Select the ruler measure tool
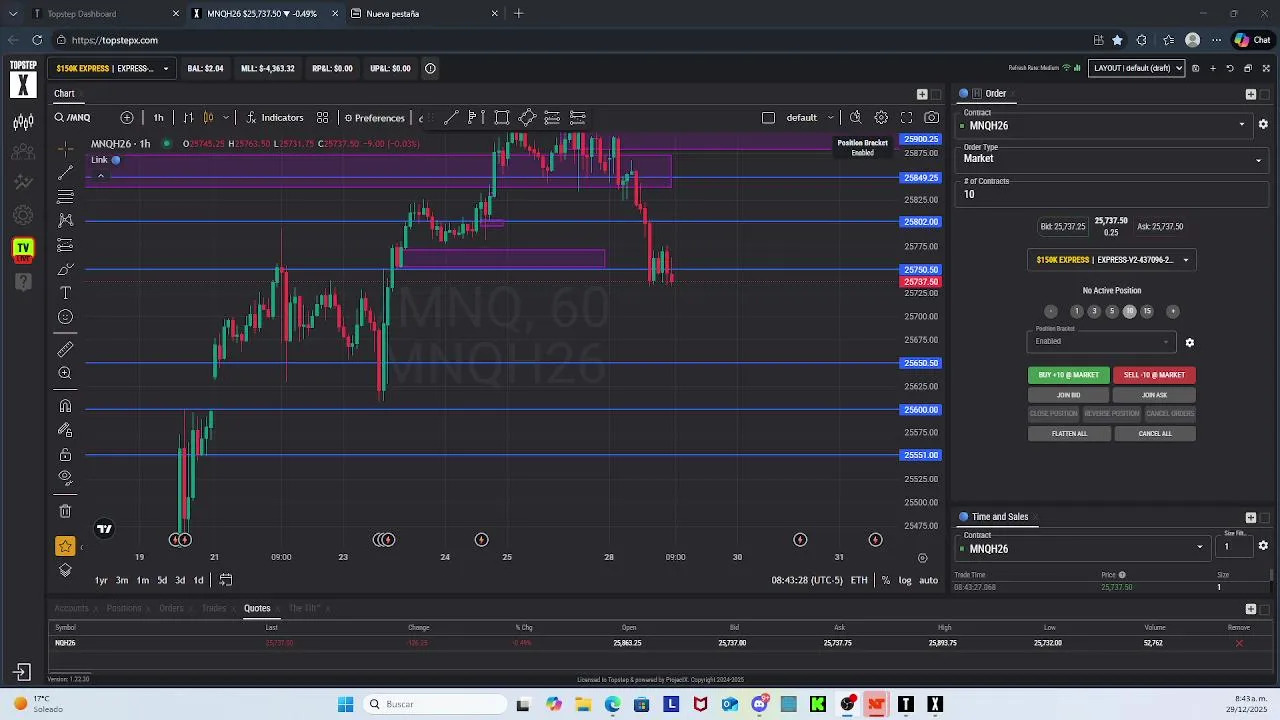Viewport: 1280px width, 720px height. click(x=65, y=349)
